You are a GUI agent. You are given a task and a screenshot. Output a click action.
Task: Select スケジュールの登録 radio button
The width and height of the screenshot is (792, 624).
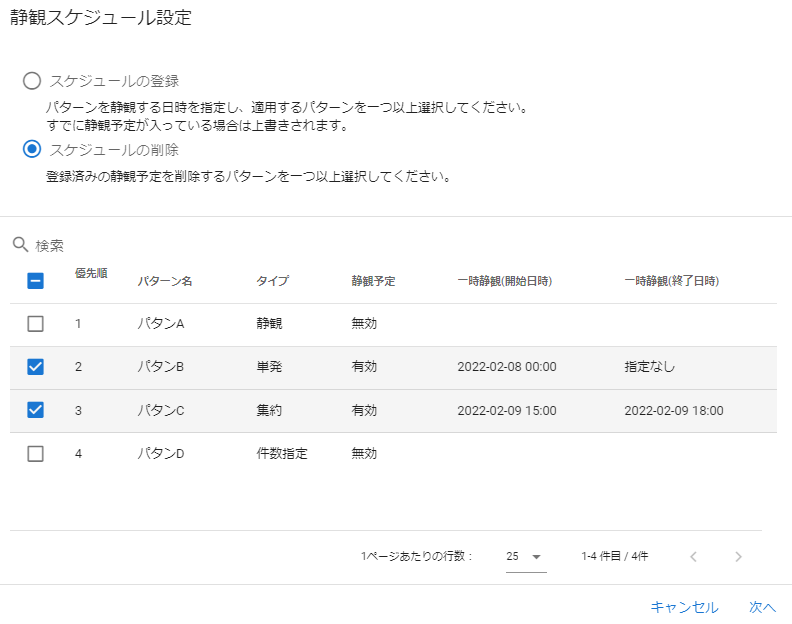pyautogui.click(x=32, y=81)
